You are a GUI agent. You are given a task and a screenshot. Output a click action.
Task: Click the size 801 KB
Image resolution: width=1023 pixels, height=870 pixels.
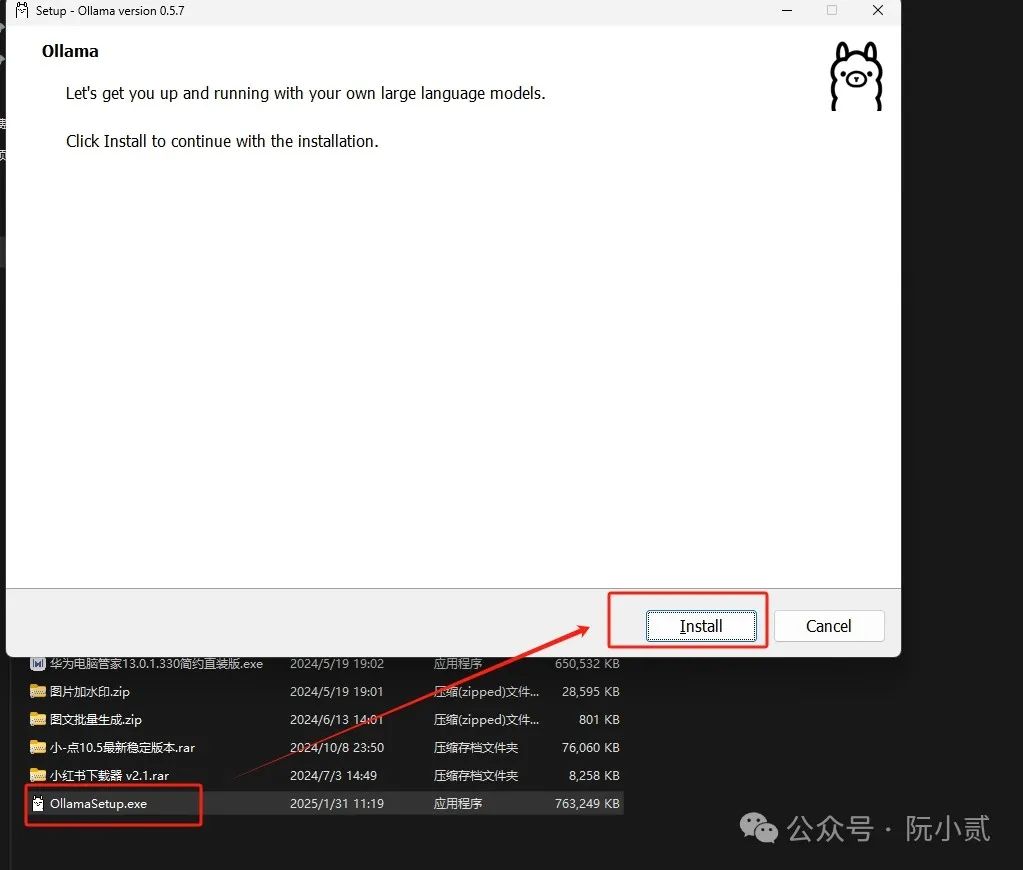coord(599,719)
